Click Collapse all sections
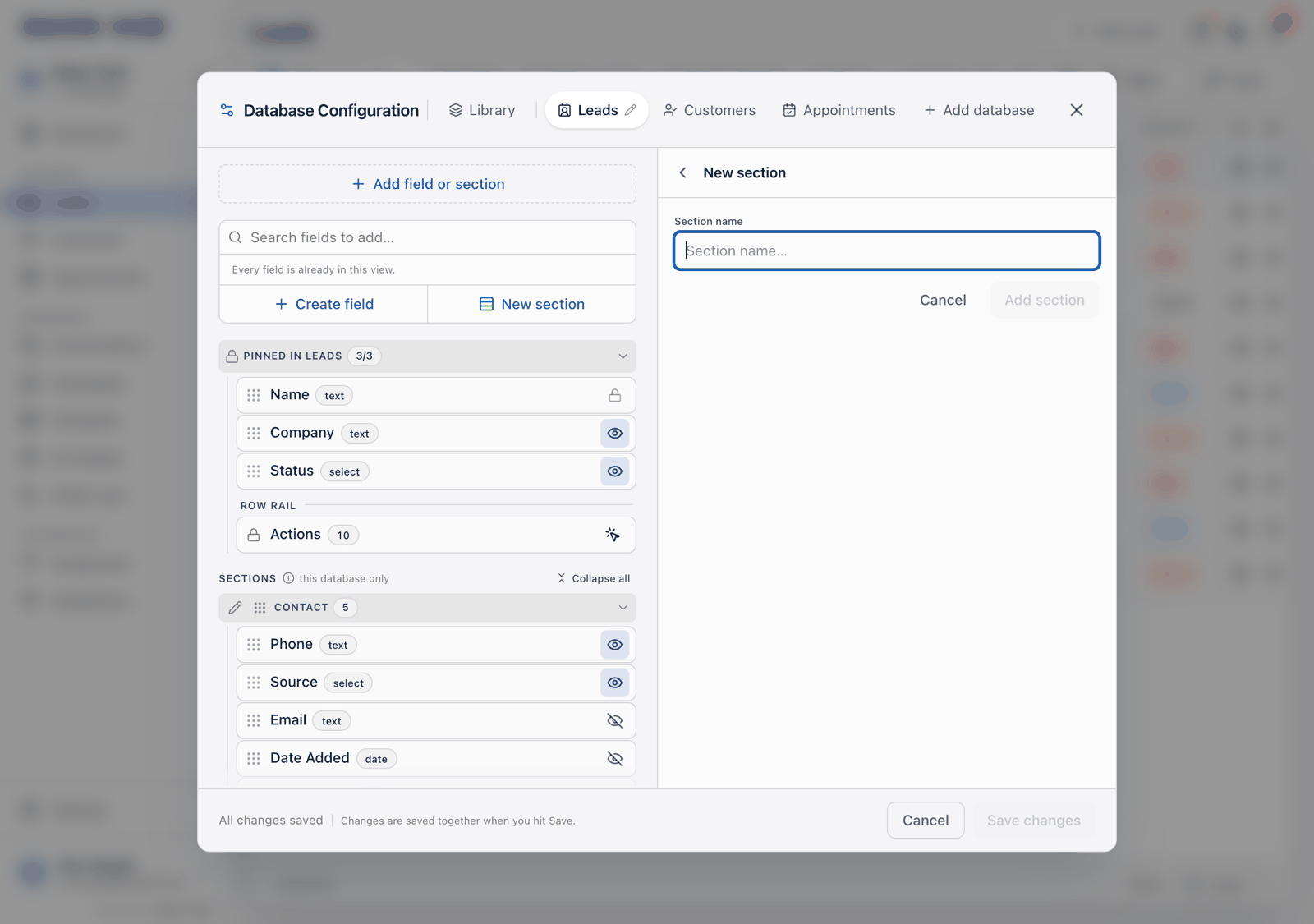The width and height of the screenshot is (1314, 924). pyautogui.click(x=594, y=578)
